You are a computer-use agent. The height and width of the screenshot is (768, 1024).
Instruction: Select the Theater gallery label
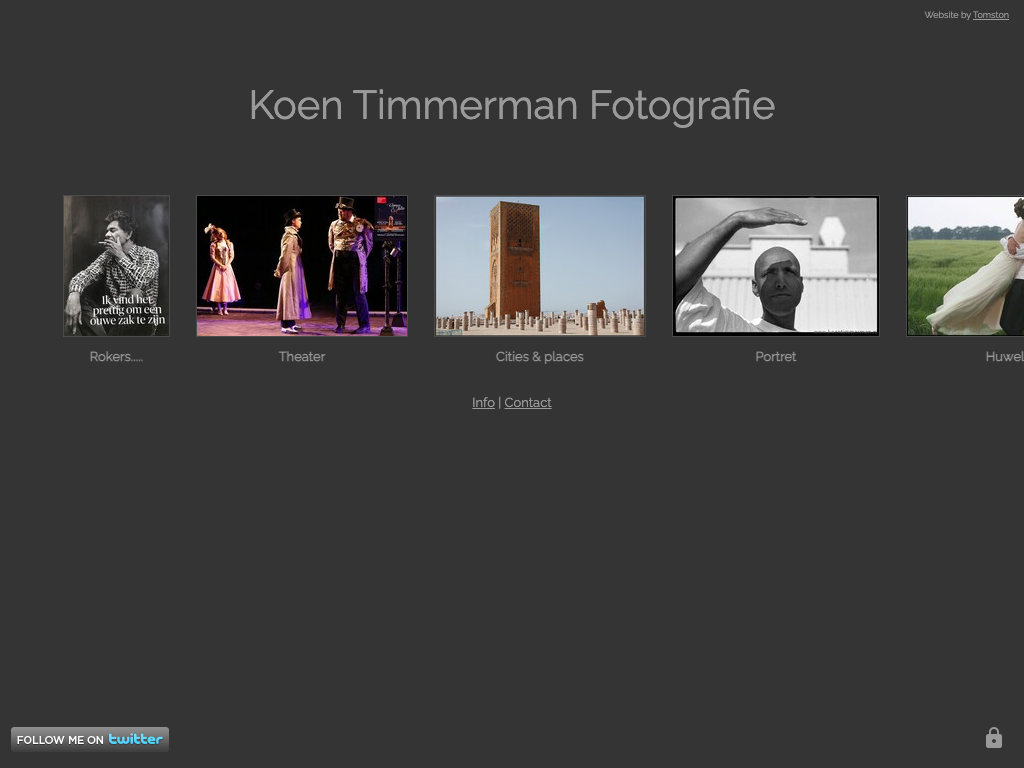click(x=301, y=357)
